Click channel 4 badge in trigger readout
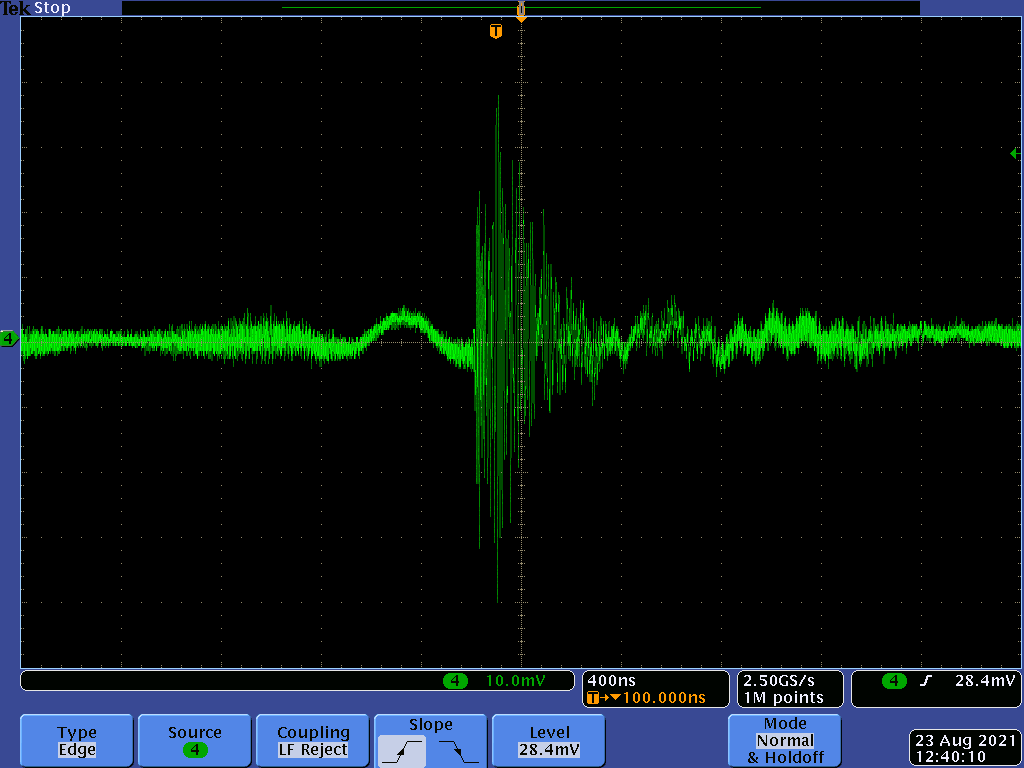The height and width of the screenshot is (768, 1024). pos(893,681)
